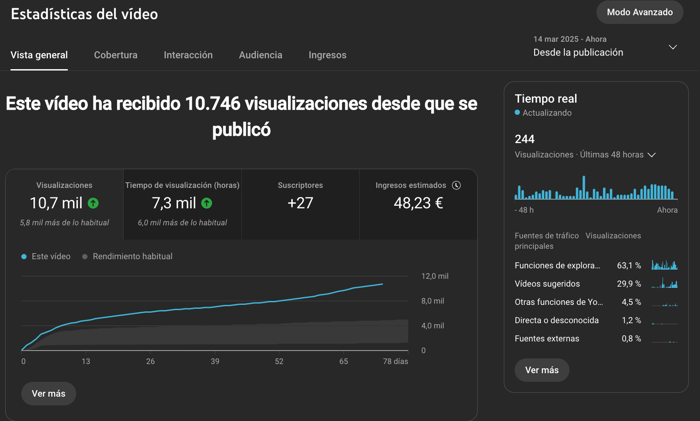Select the Suscriptores metric card
The width and height of the screenshot is (700, 421).
(x=300, y=204)
